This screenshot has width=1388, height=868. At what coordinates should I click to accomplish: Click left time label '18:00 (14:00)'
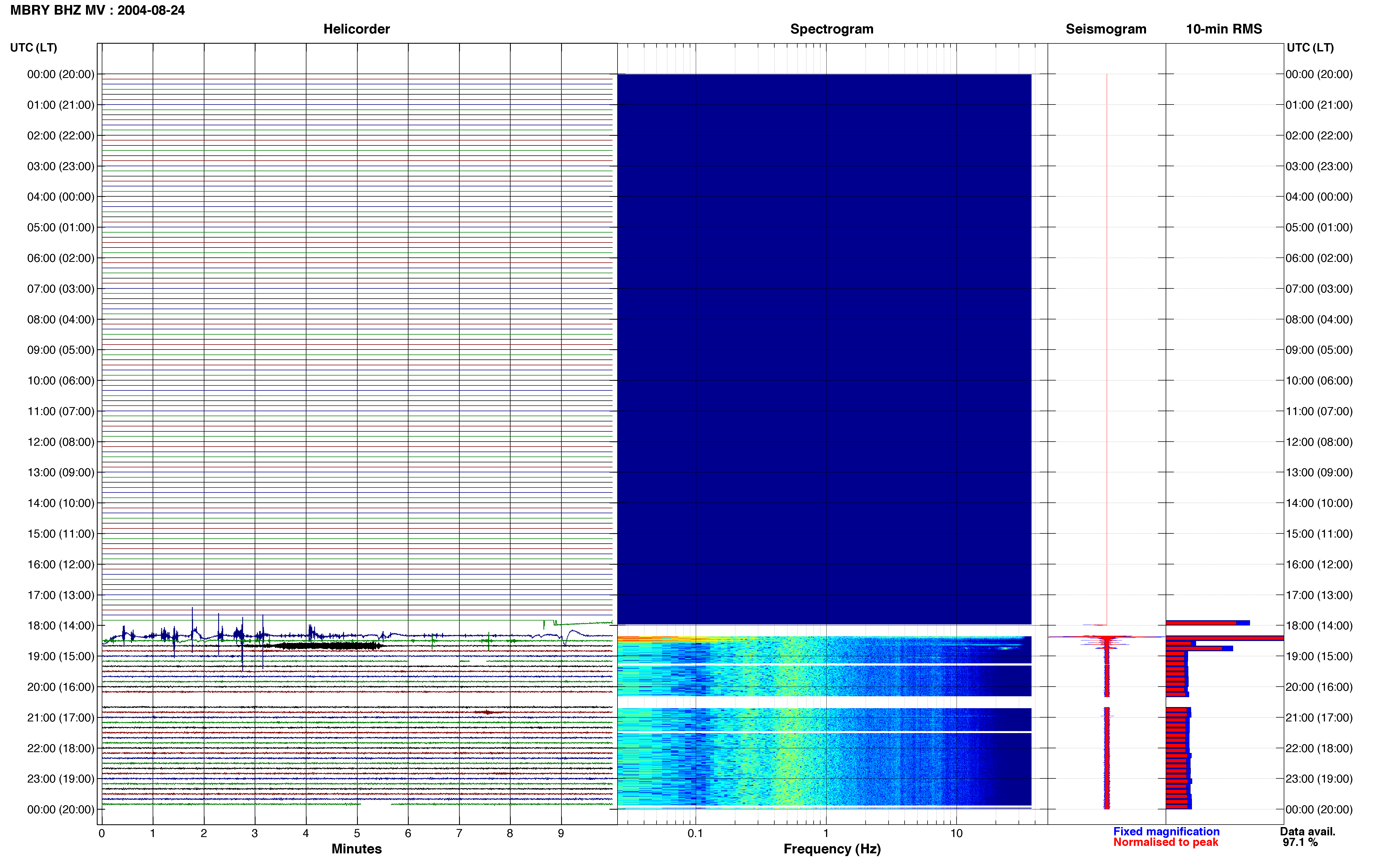[x=61, y=626]
